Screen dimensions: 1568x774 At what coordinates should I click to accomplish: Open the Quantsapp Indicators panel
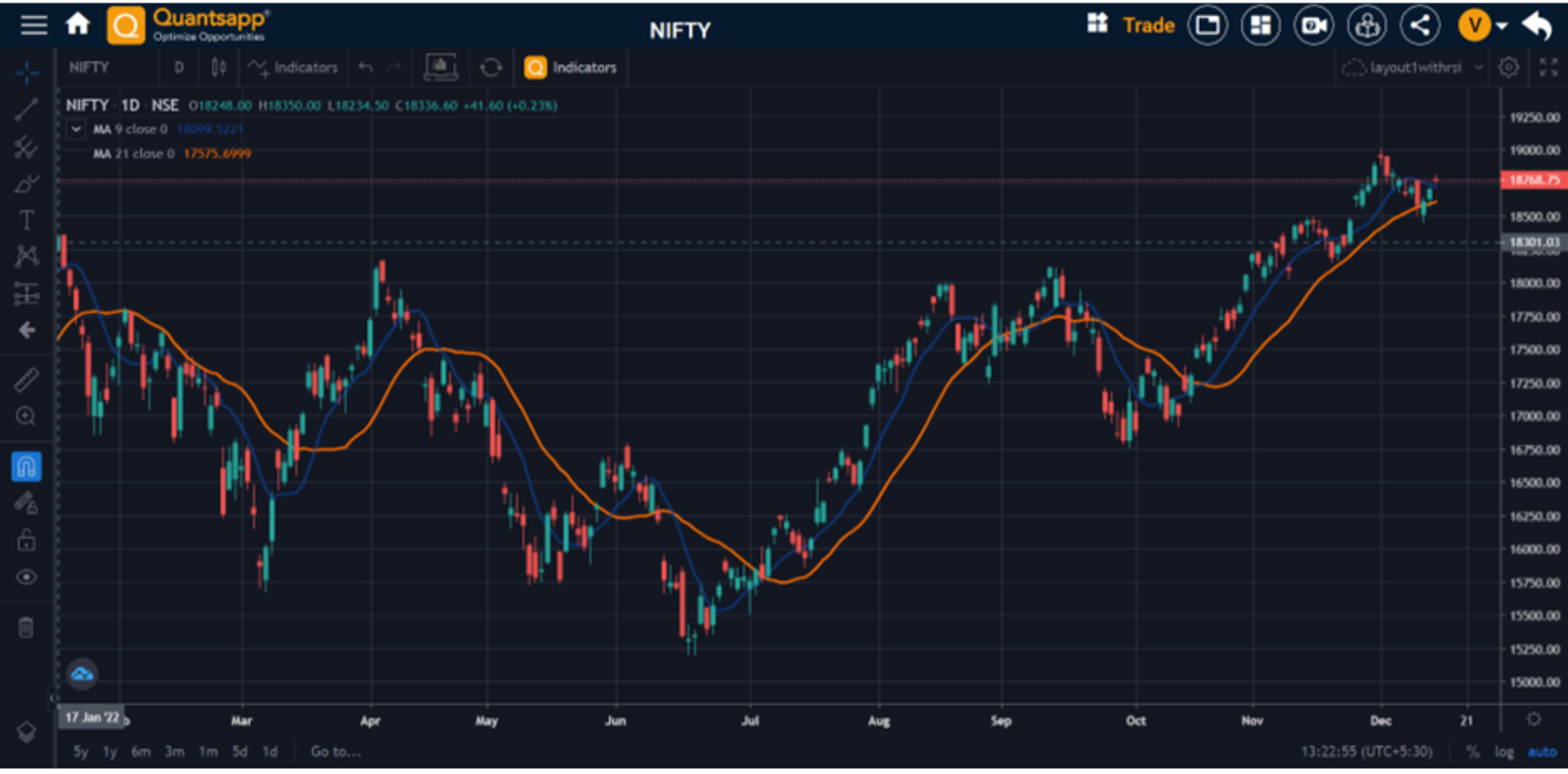[570, 68]
